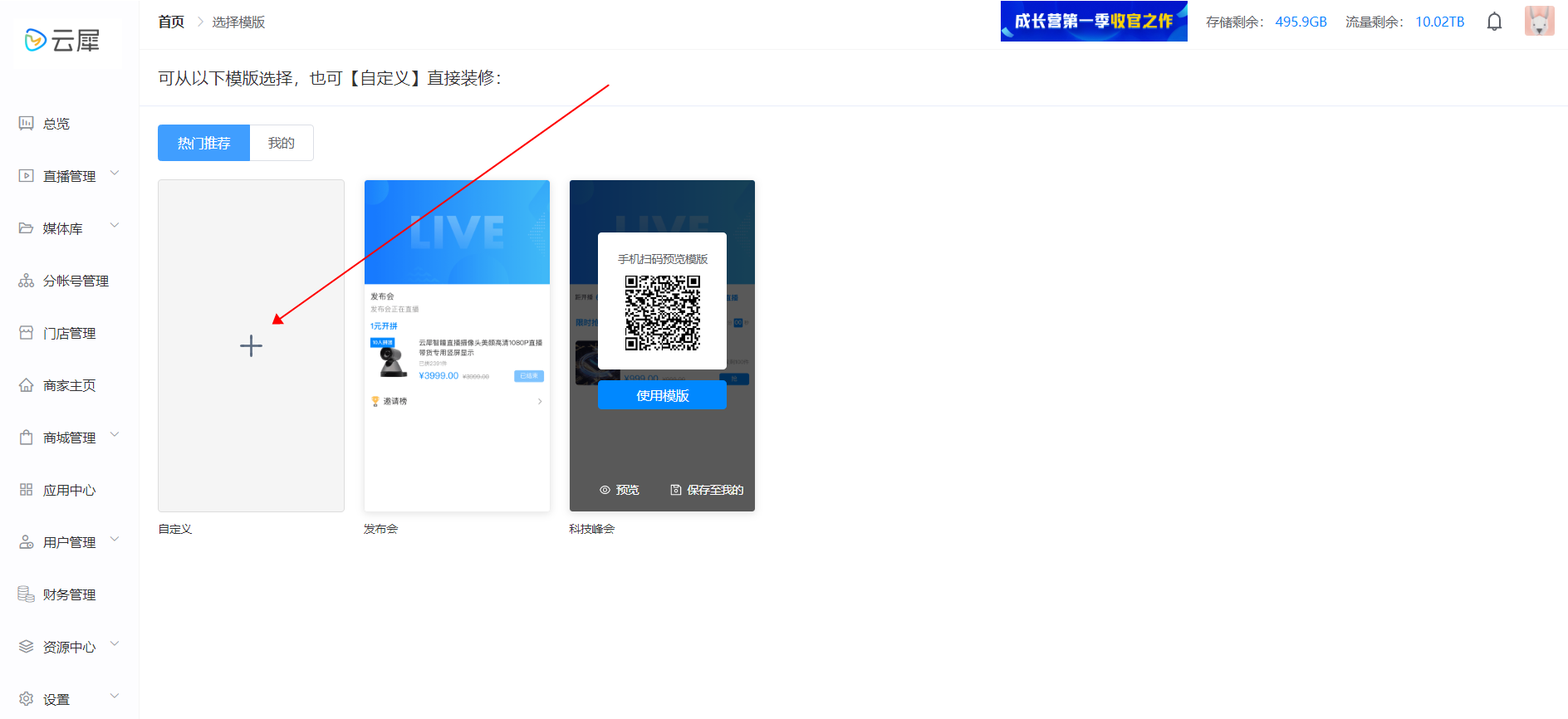
Task: Click the save icon for 保存至我的
Action: click(676, 490)
